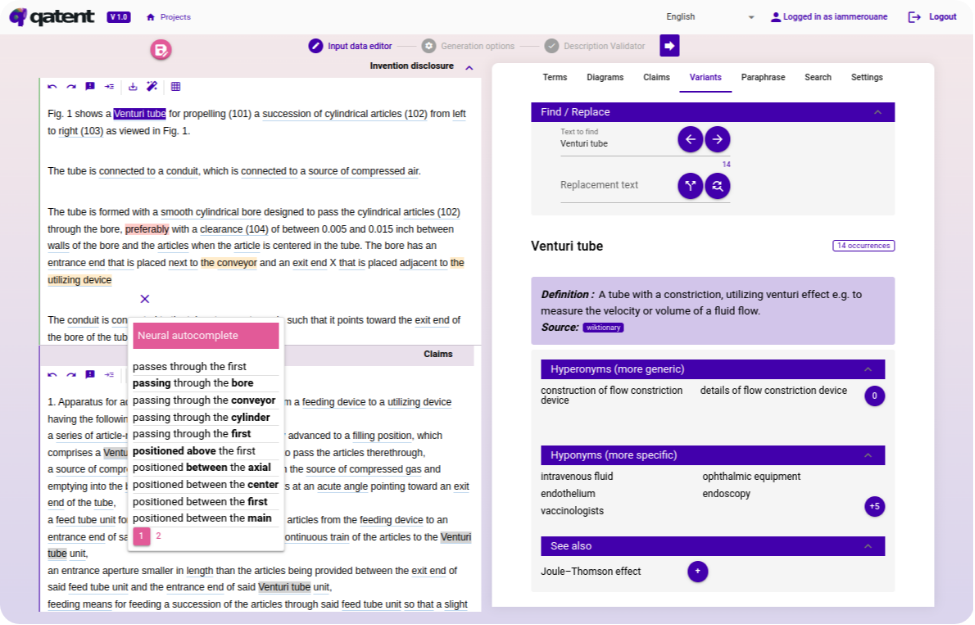The image size is (975, 625).
Task: Click highlighted word 'preferably' in disclosure
Action: click(147, 229)
